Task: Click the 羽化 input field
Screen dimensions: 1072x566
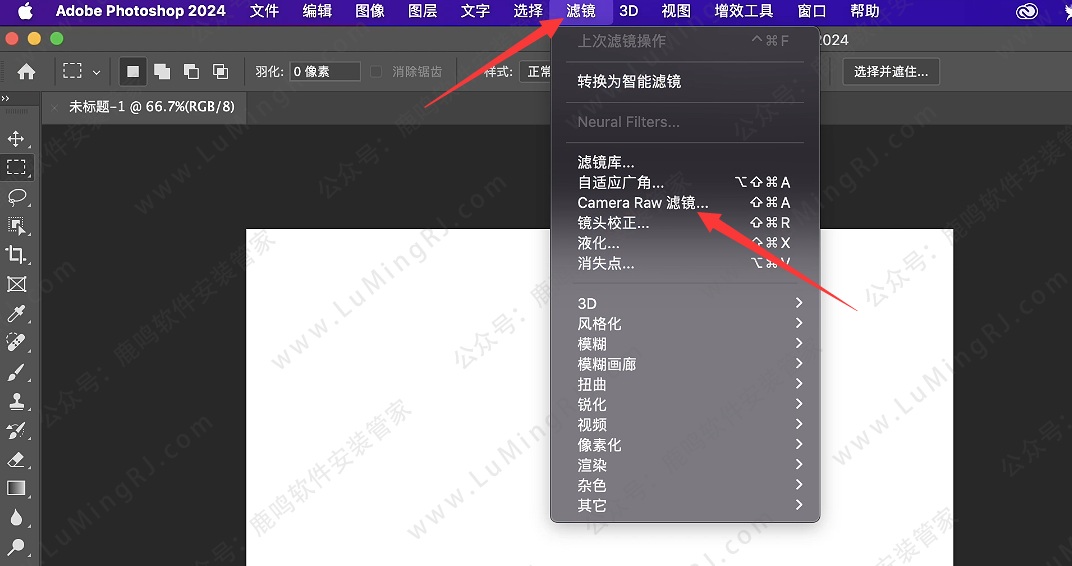Action: [x=325, y=71]
